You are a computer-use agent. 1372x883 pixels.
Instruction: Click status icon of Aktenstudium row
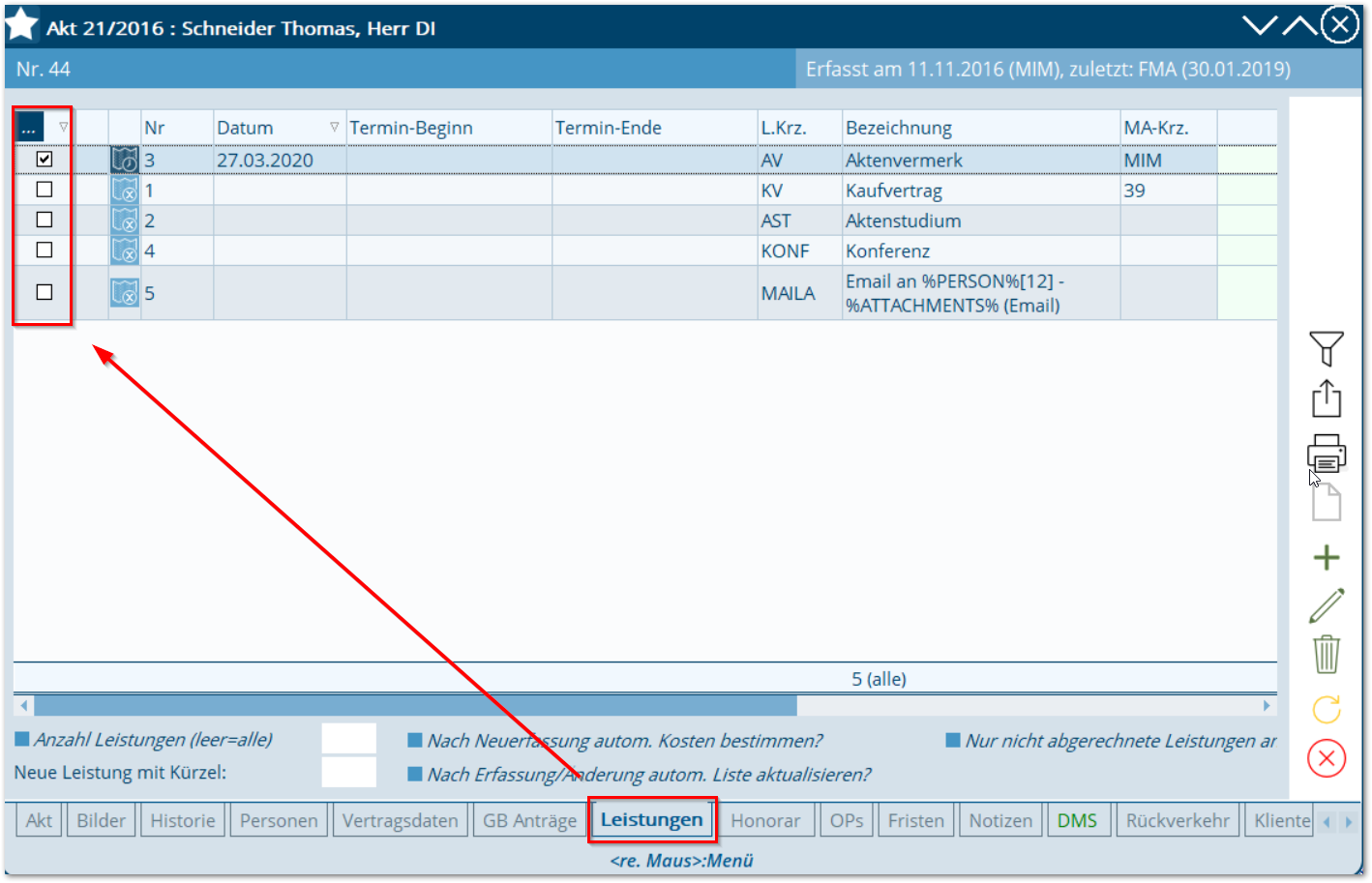click(125, 221)
